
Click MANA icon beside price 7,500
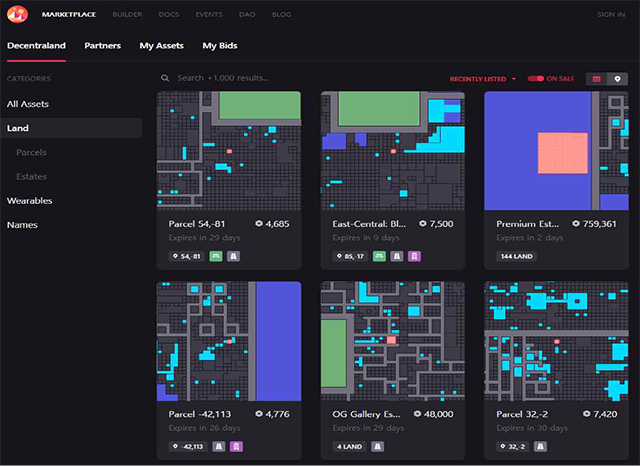(423, 224)
